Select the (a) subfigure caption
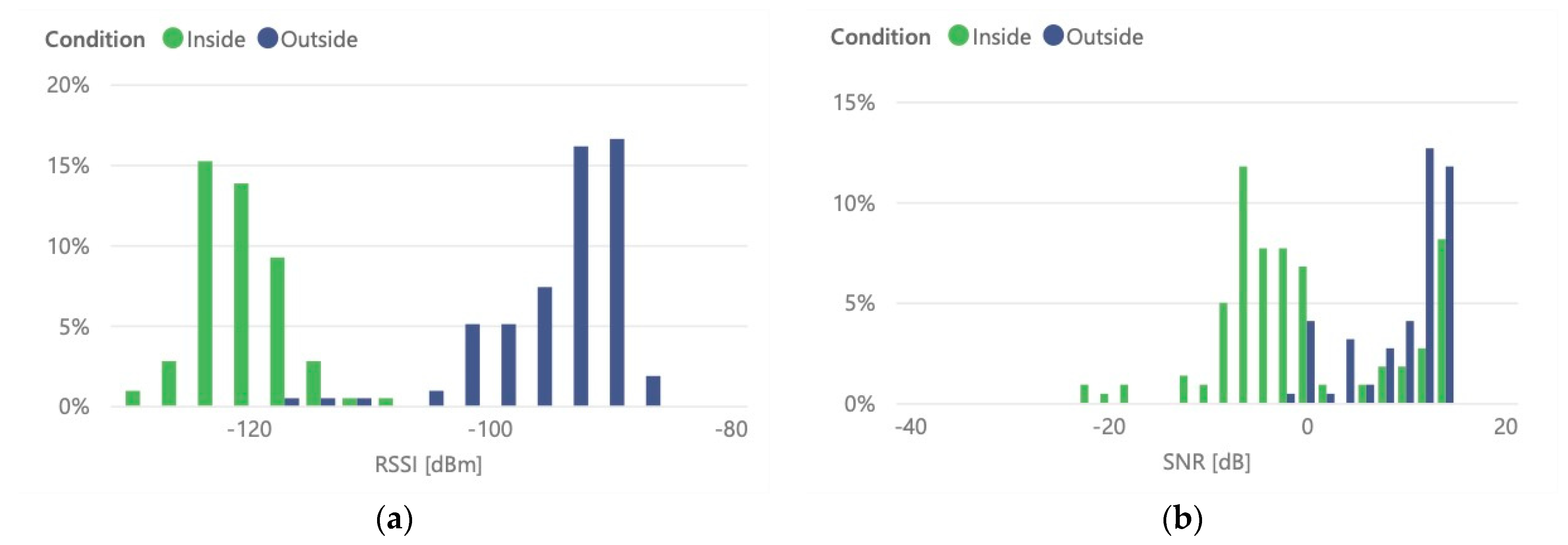This screenshot has width=1568, height=545. coord(395,520)
